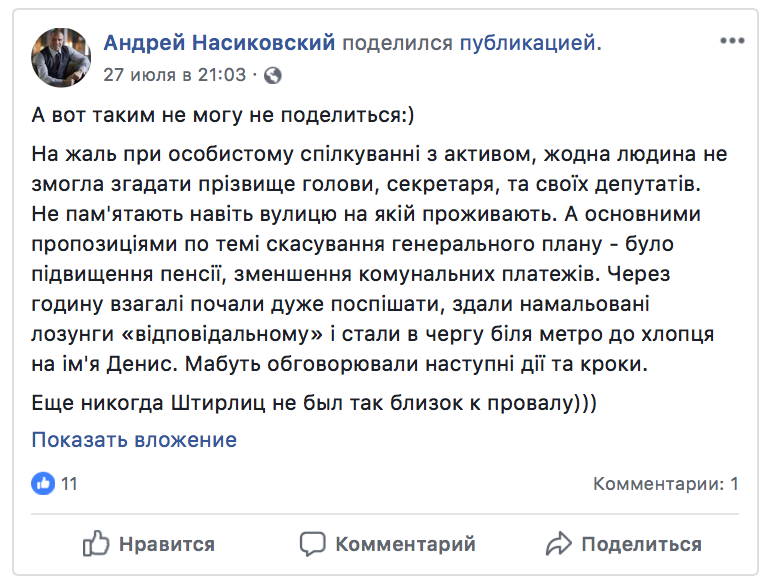Open the three-dot post options menu
This screenshot has height=584, width=768.
pos(732,42)
